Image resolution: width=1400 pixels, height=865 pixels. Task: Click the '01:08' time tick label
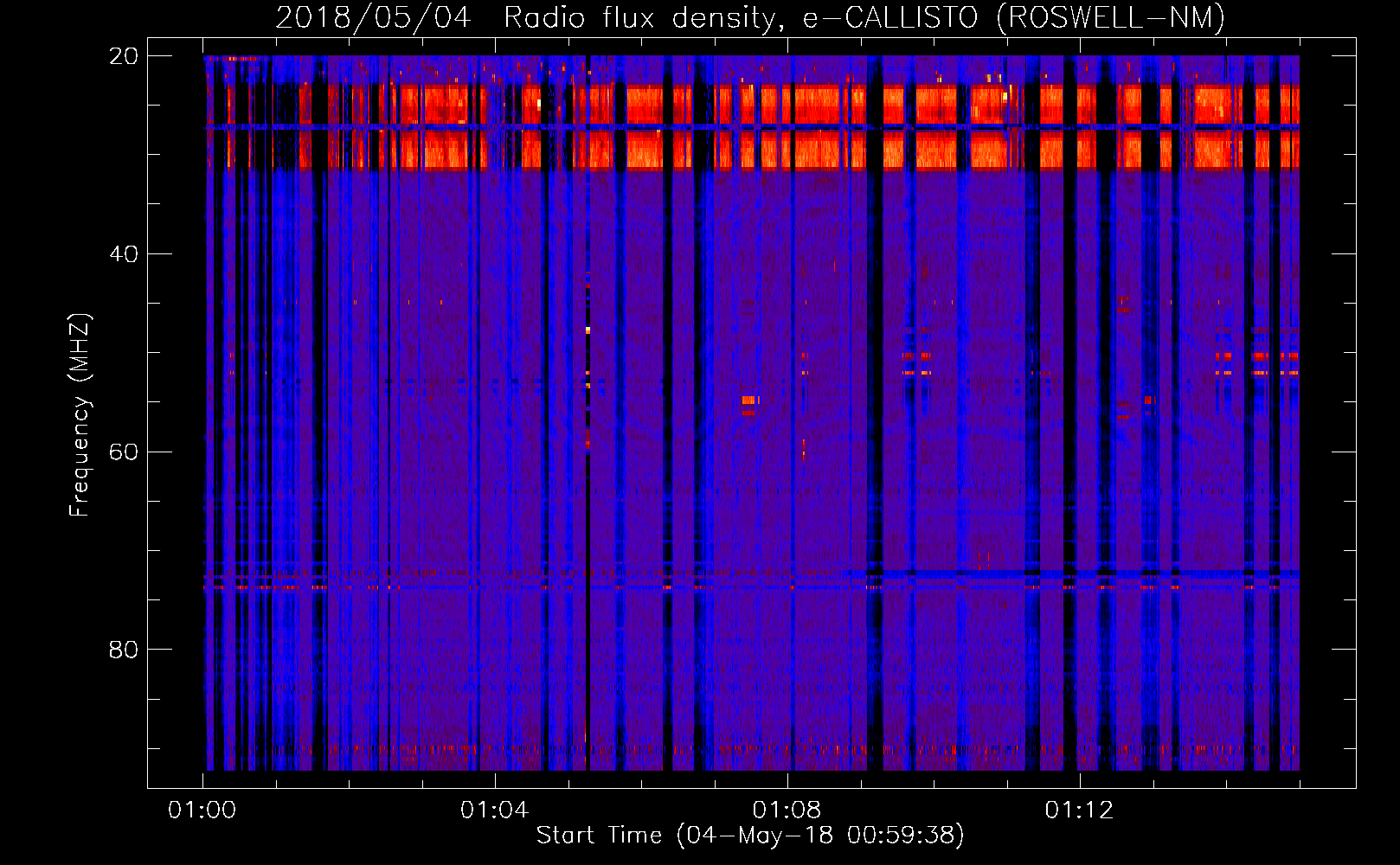tap(787, 811)
